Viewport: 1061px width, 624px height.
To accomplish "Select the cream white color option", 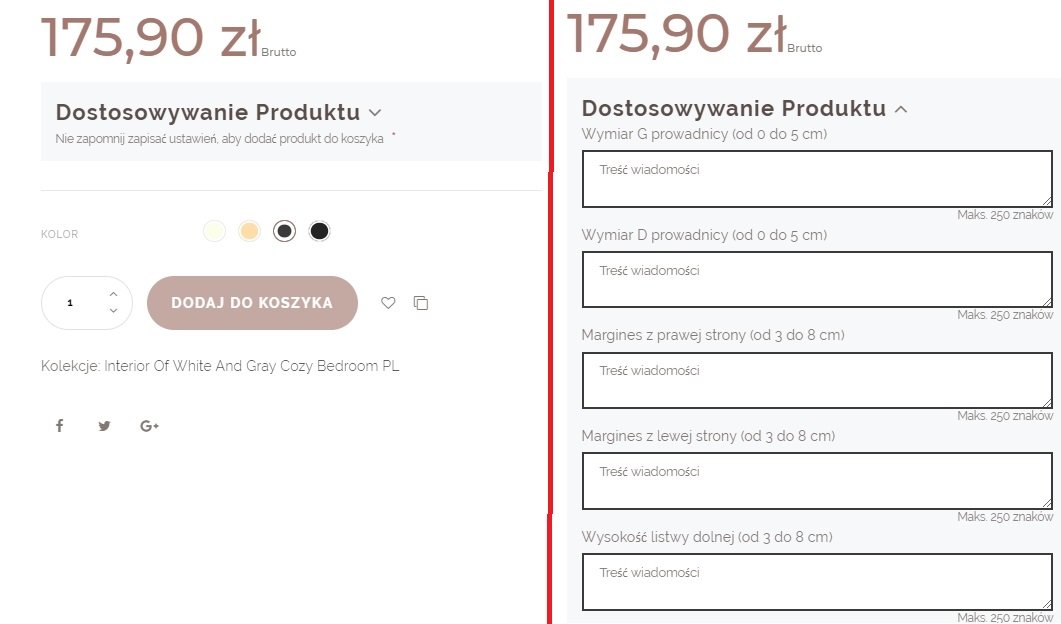I will click(214, 232).
